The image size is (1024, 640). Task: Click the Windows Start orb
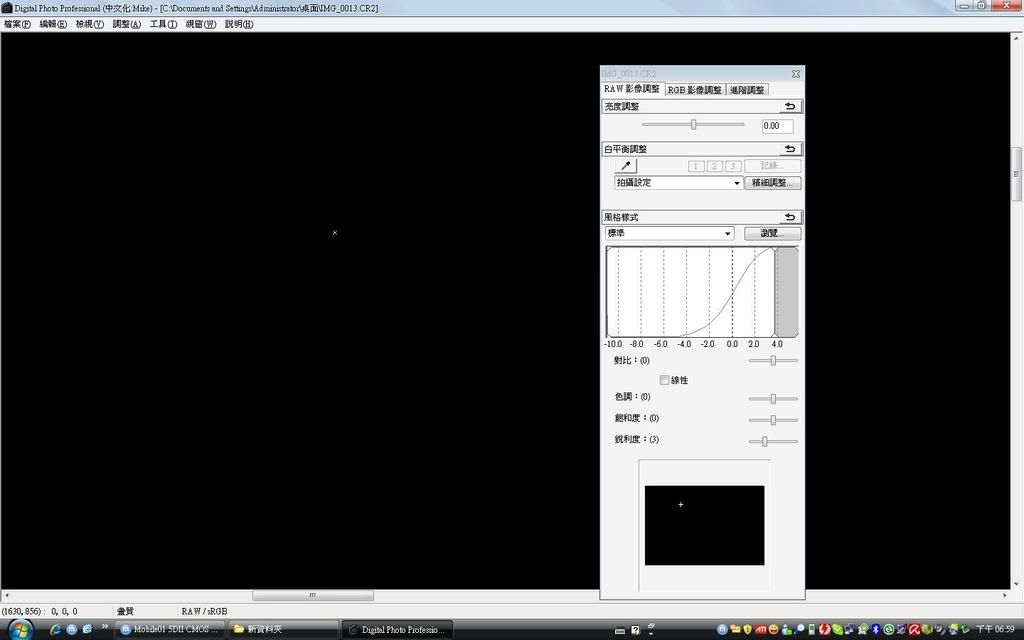[20, 629]
